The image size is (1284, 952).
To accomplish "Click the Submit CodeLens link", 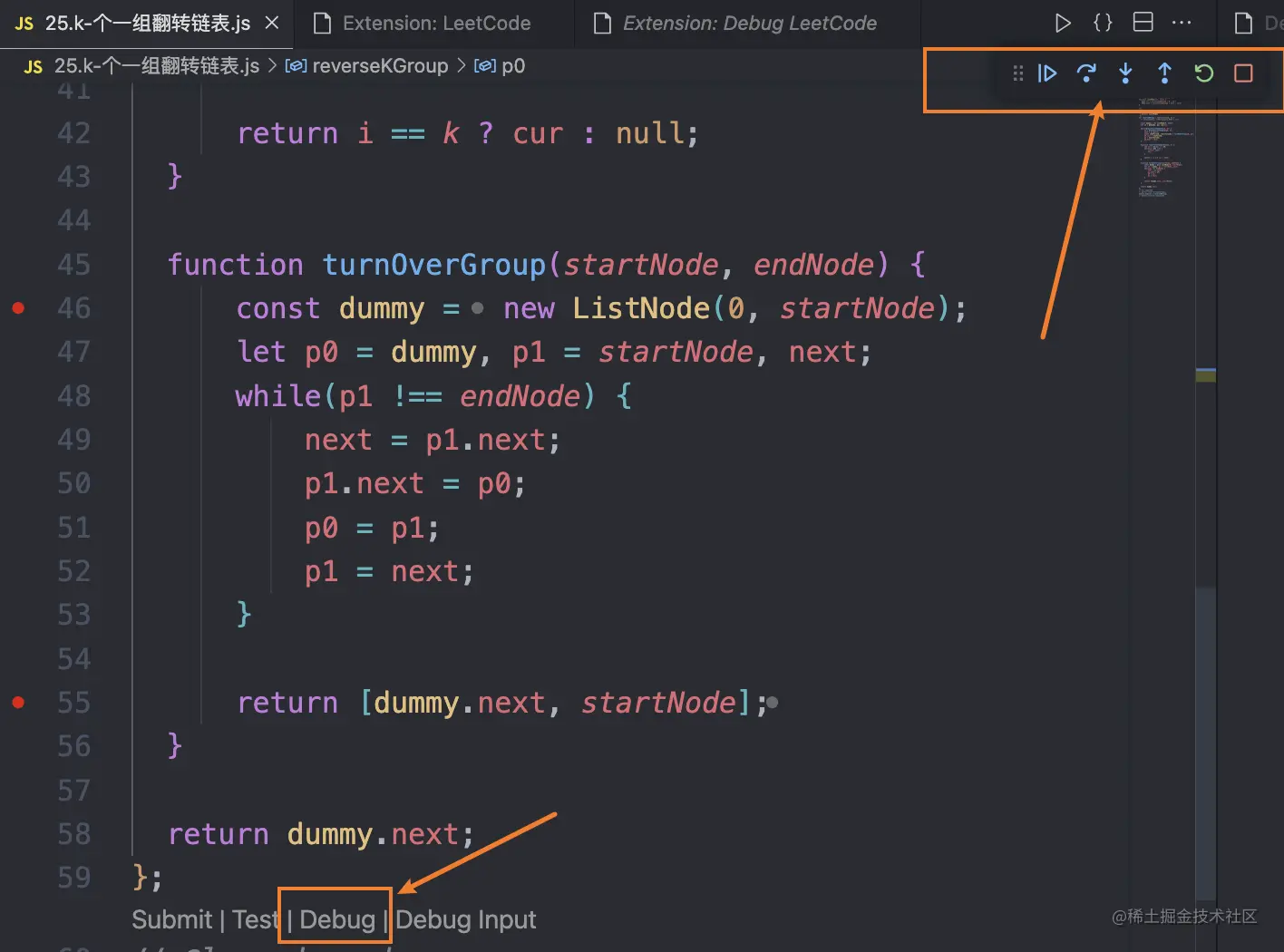I will [171, 919].
